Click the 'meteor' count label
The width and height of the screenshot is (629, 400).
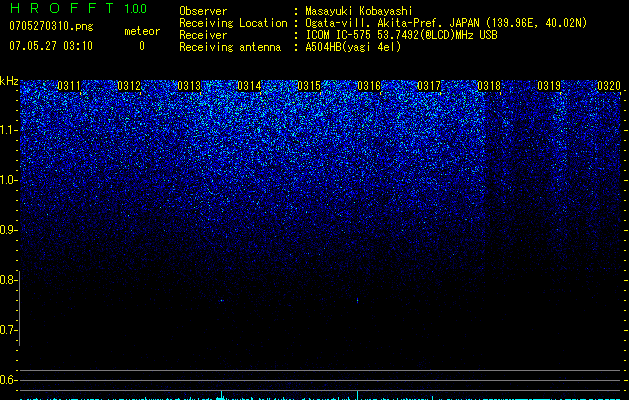[x=142, y=31]
